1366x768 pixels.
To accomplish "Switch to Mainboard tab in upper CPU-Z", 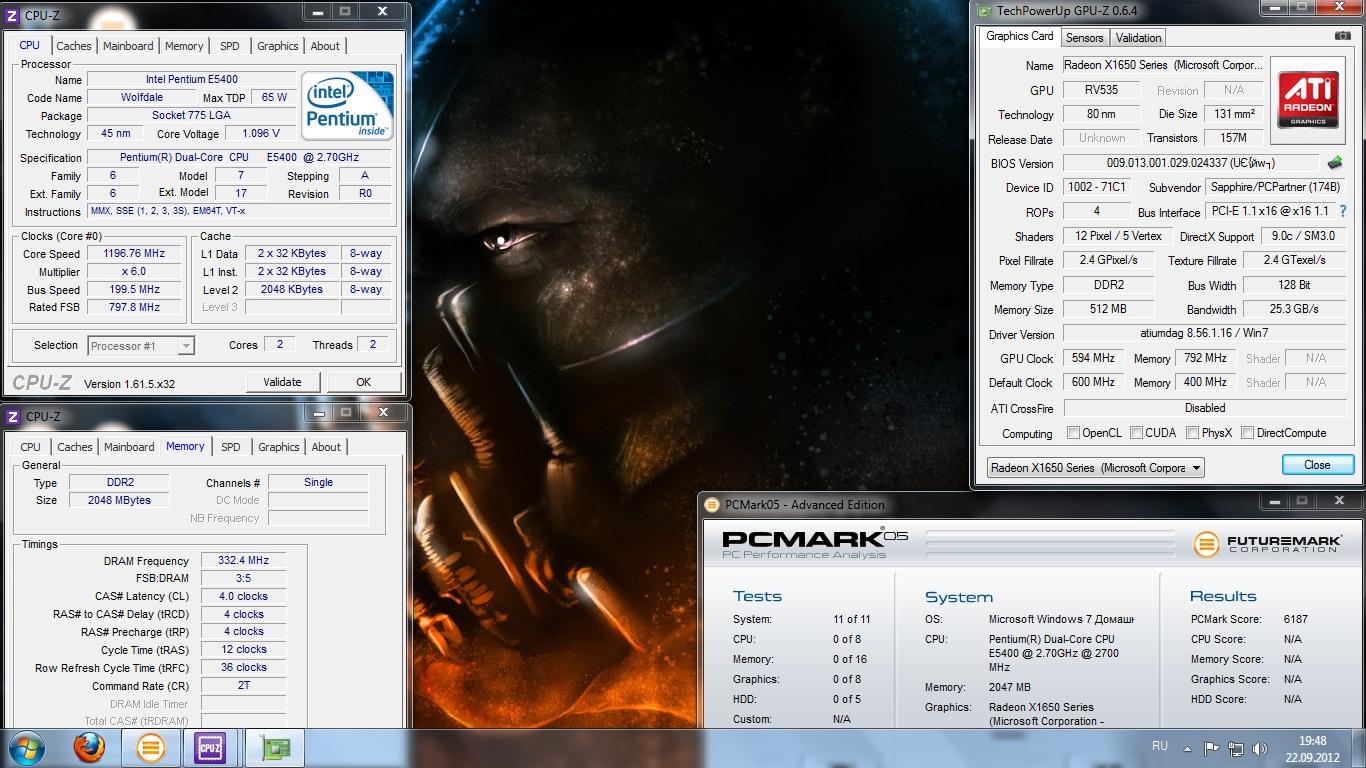I will click(128, 46).
